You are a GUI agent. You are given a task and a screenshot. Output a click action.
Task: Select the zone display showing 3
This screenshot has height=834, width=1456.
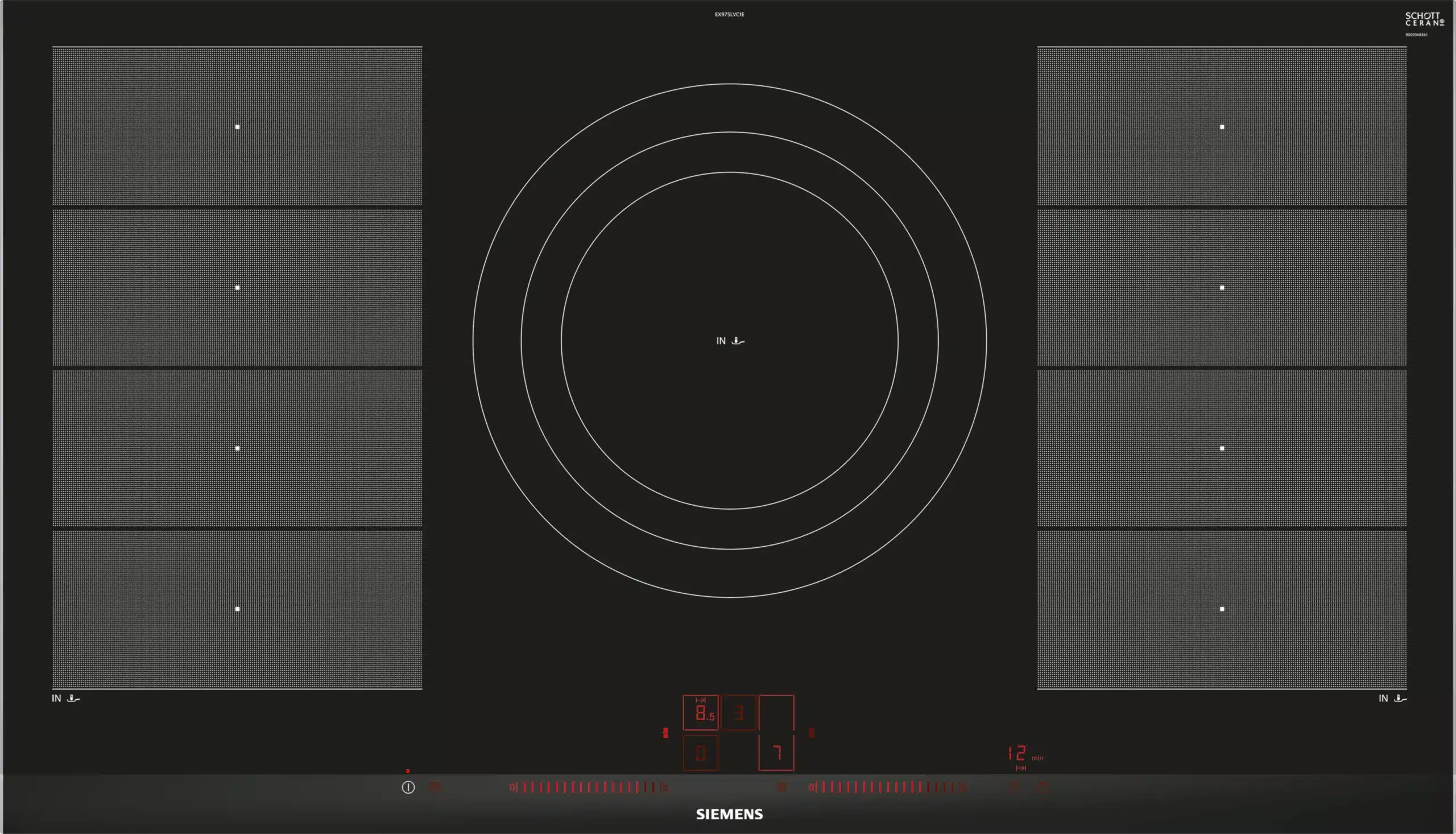click(739, 713)
